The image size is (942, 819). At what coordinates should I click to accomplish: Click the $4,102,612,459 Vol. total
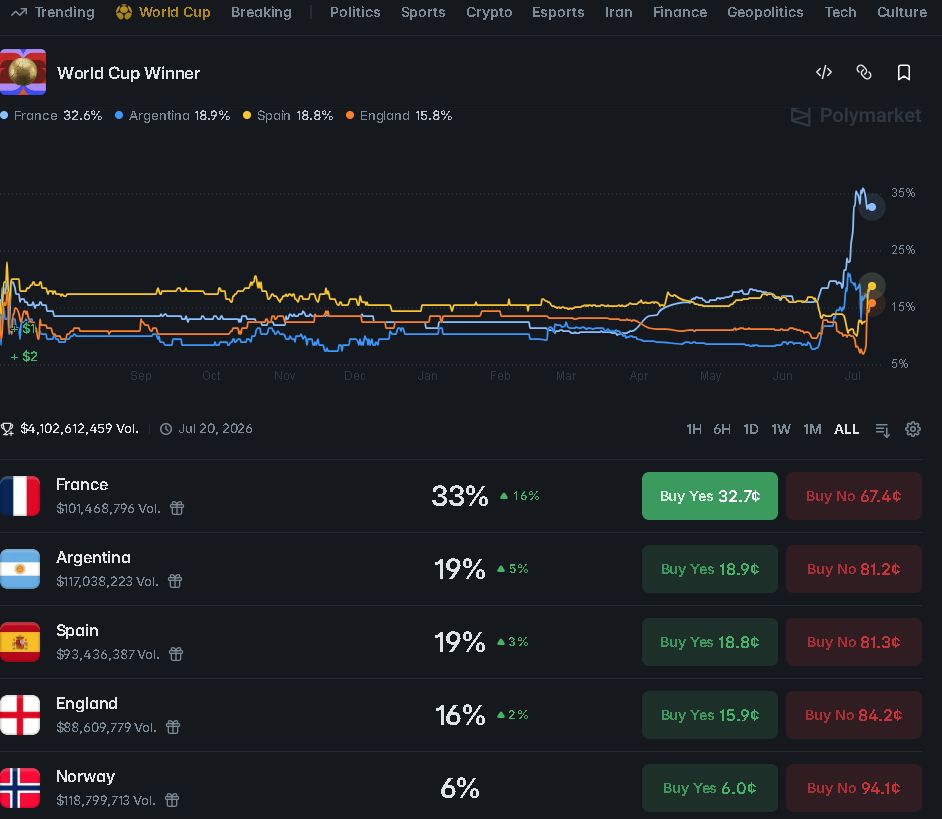click(79, 429)
